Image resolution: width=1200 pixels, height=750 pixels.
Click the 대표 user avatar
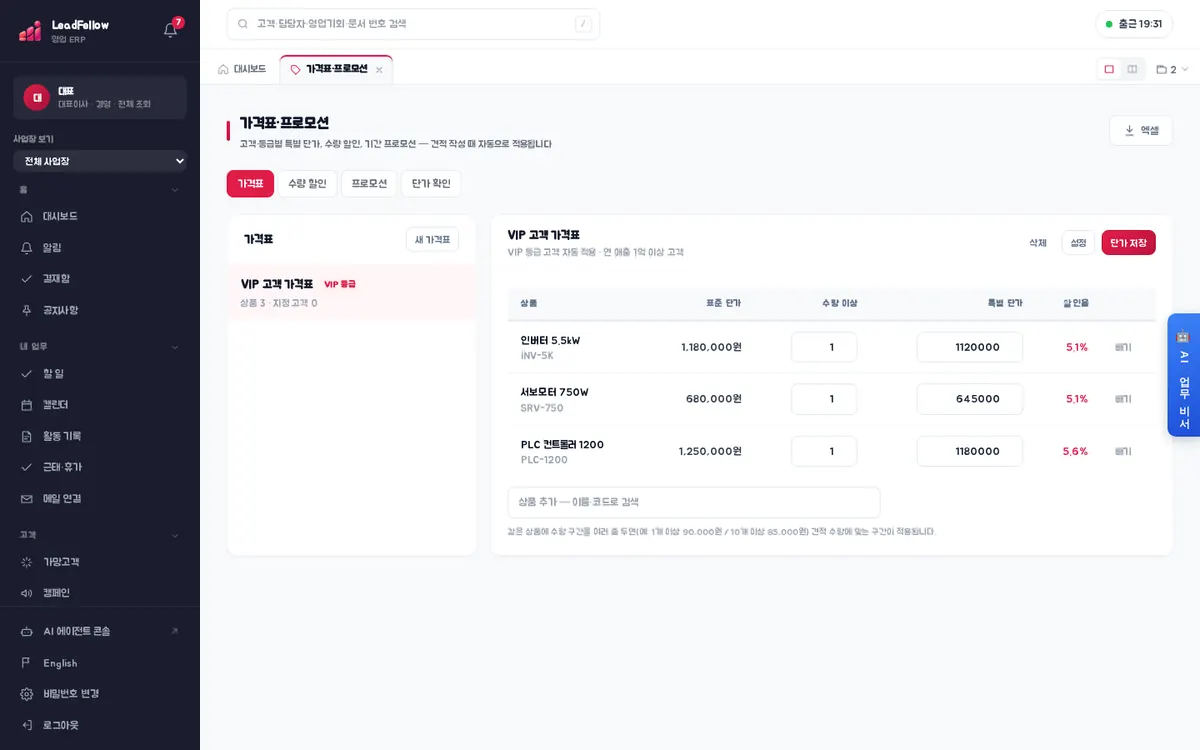[37, 97]
